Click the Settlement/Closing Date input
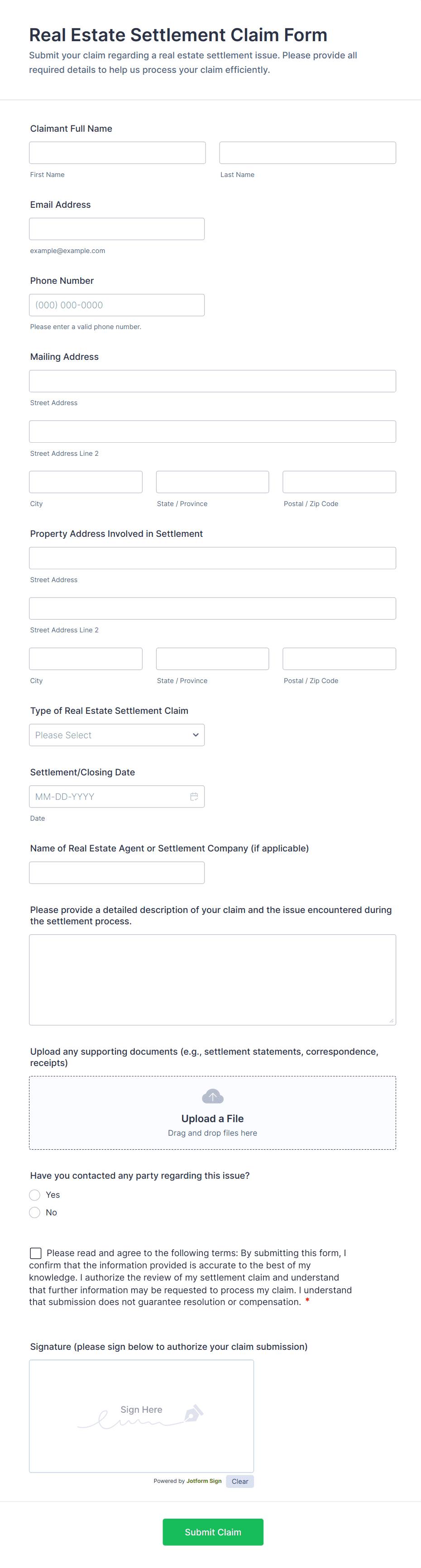 pos(110,796)
